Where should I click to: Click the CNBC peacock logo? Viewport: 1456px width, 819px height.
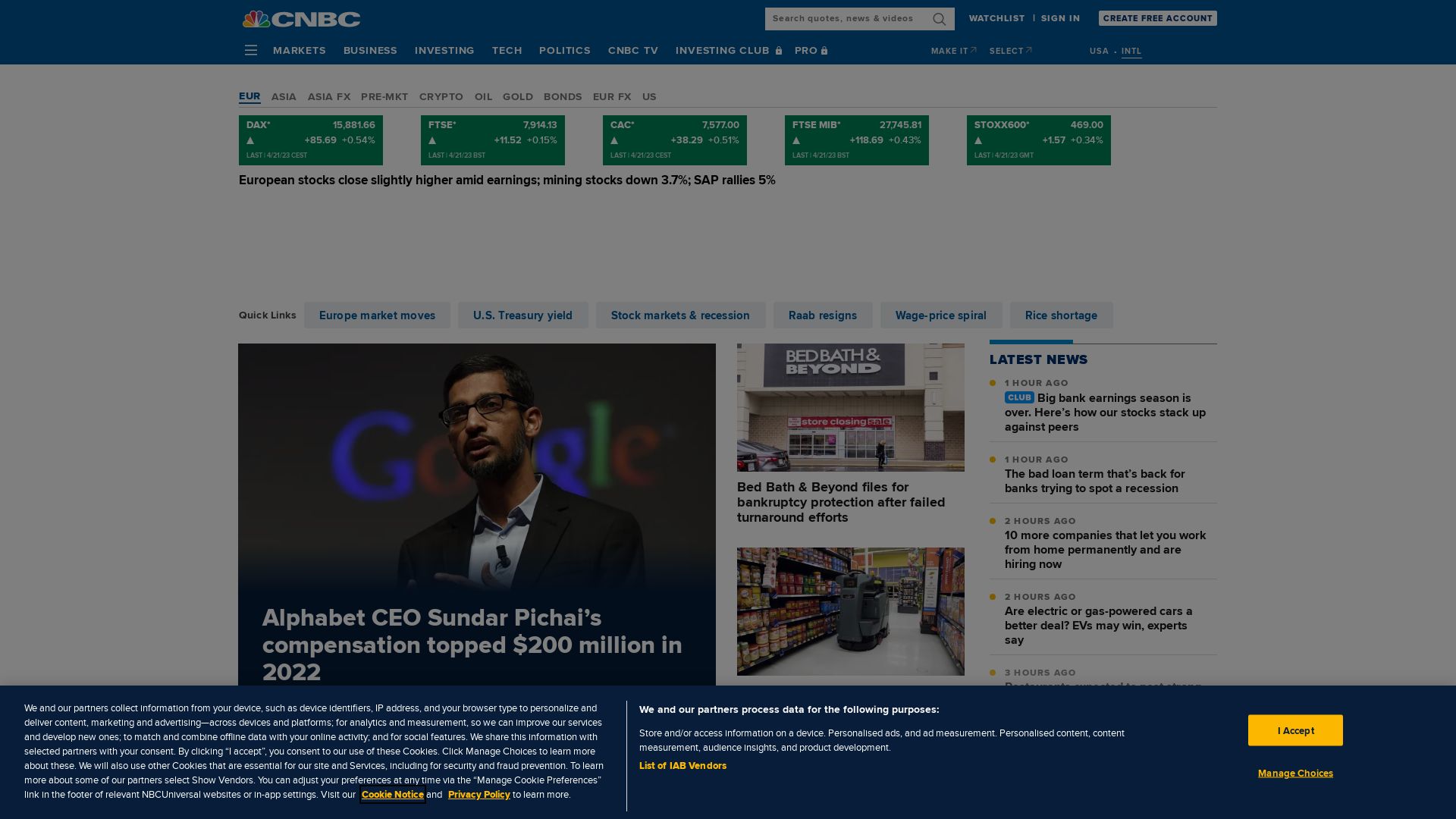pos(301,19)
